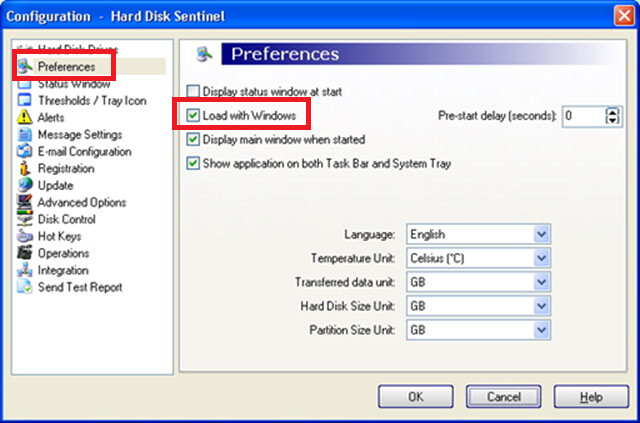Click the Alerts warning triangle icon
This screenshot has width=640, height=423.
pyautogui.click(x=24, y=117)
